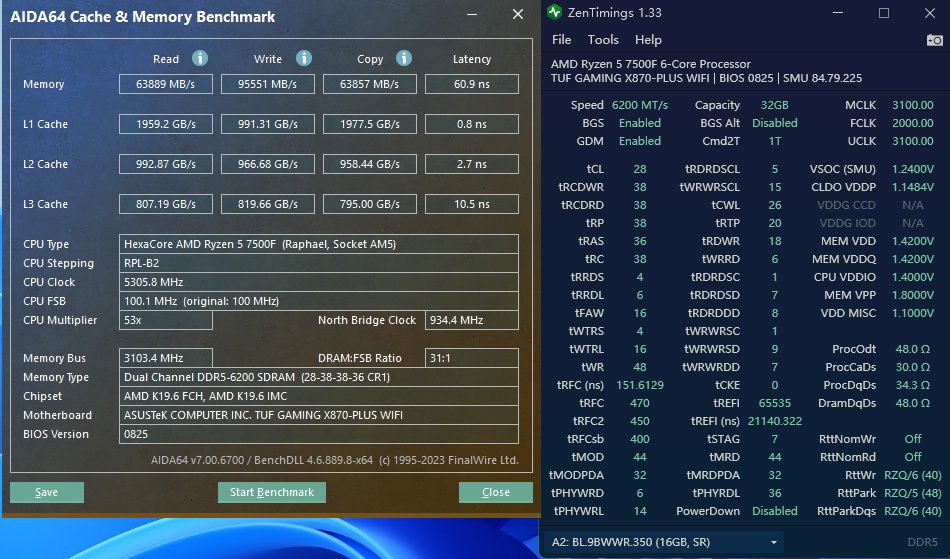Screen dimensions: 950x559
Task: Click tCL value 28
Action: 640,169
